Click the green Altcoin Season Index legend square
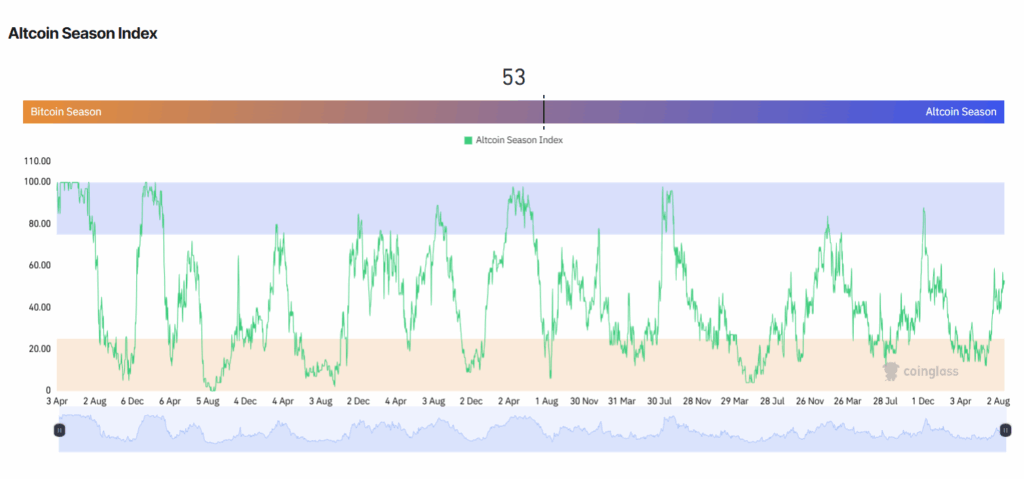This screenshot has height=479, width=1024. pos(468,141)
